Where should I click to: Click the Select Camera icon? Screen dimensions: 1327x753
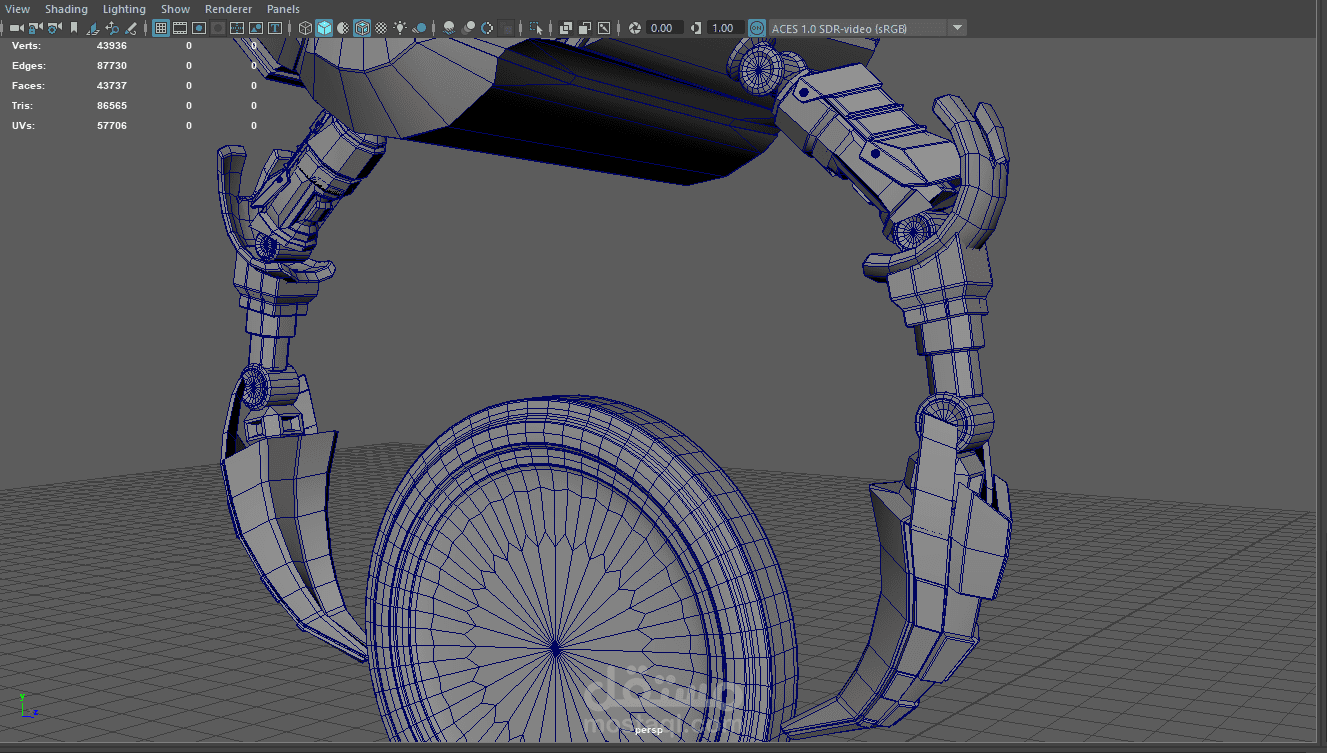(17, 28)
